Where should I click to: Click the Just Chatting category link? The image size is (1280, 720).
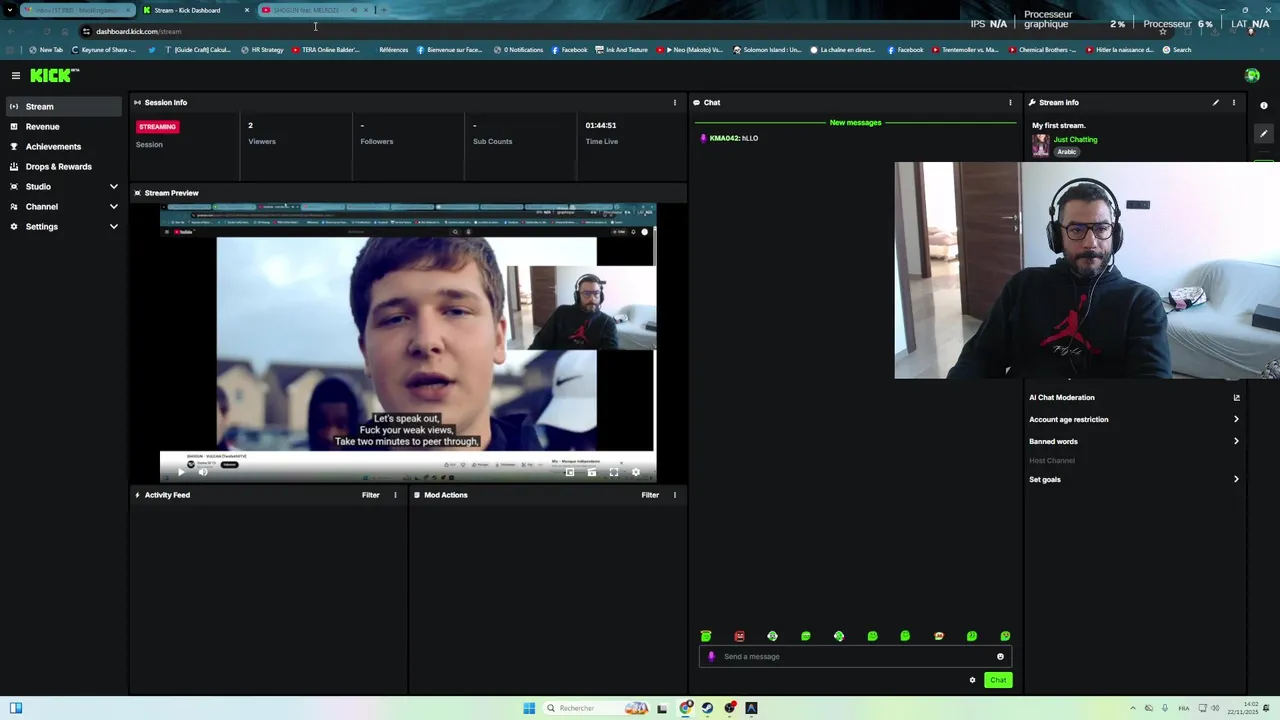tap(1075, 139)
